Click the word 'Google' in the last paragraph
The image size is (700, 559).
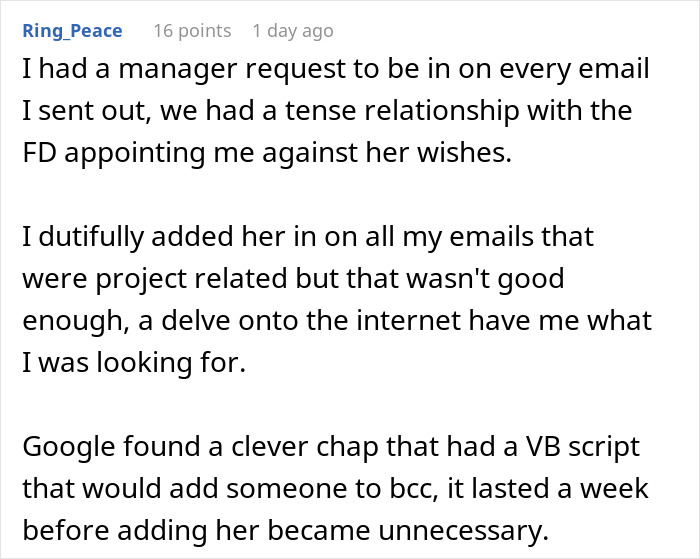point(68,446)
